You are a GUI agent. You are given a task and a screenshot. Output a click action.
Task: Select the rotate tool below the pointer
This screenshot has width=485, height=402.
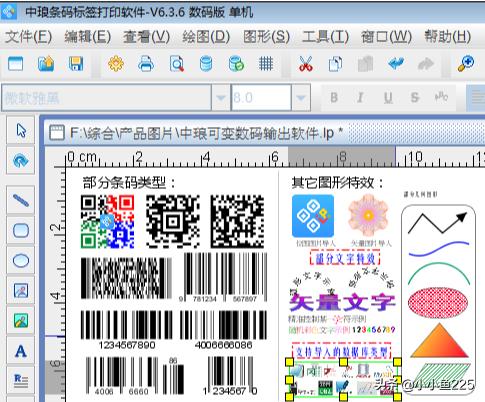[21, 161]
